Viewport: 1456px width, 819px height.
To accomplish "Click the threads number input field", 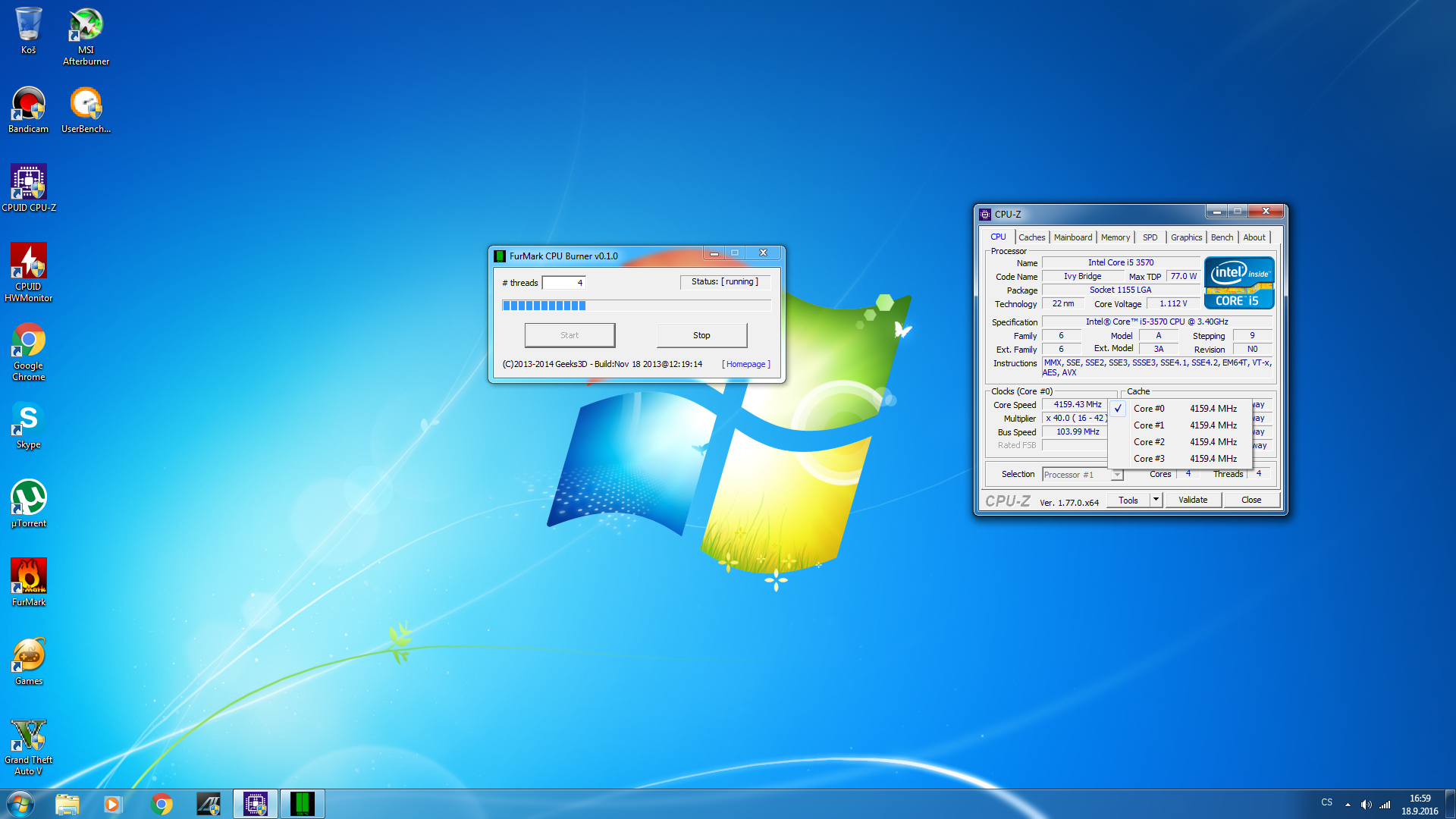I will 563,283.
